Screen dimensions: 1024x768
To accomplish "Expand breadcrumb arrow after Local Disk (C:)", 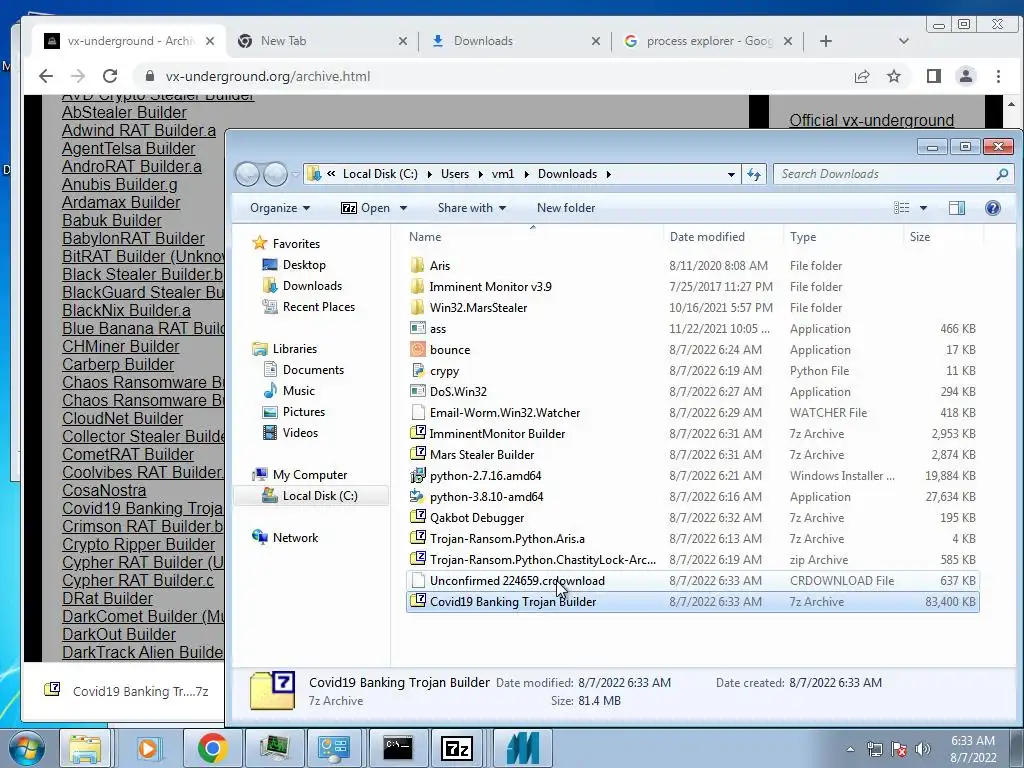I will 430,174.
